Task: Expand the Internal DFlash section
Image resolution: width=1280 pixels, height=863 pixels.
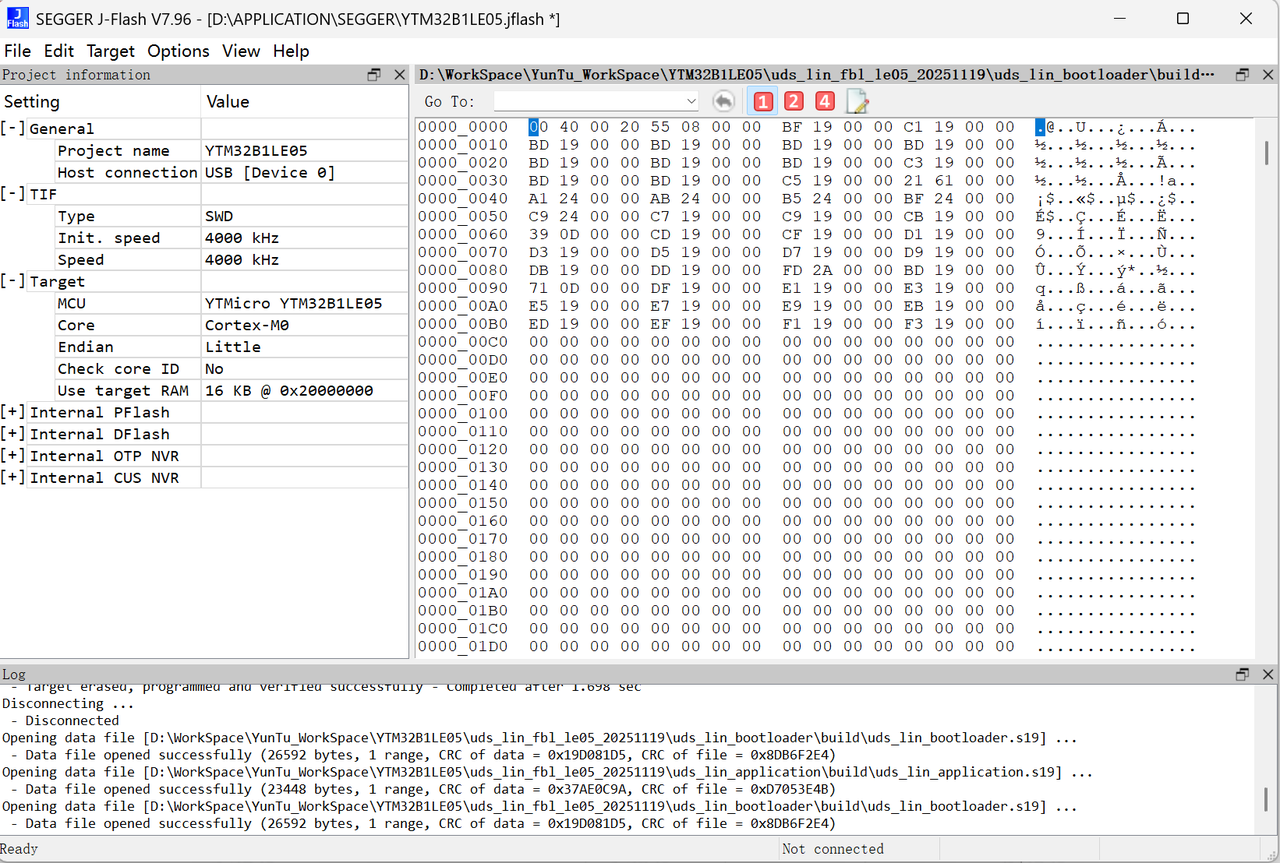Action: point(14,434)
